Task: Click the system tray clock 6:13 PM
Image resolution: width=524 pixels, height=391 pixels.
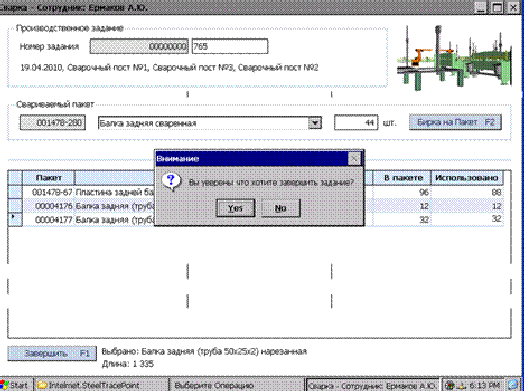Action: (485, 385)
